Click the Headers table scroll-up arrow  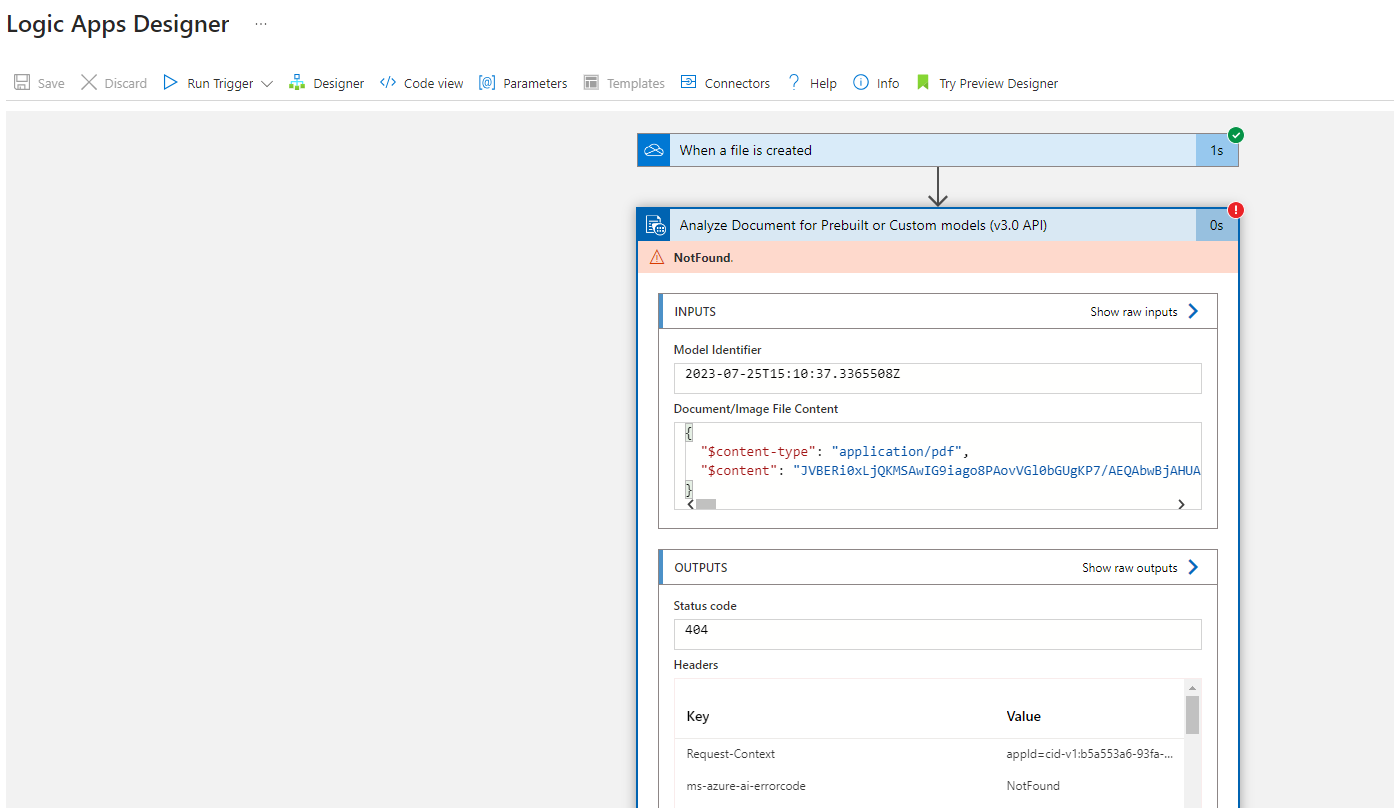1192,688
